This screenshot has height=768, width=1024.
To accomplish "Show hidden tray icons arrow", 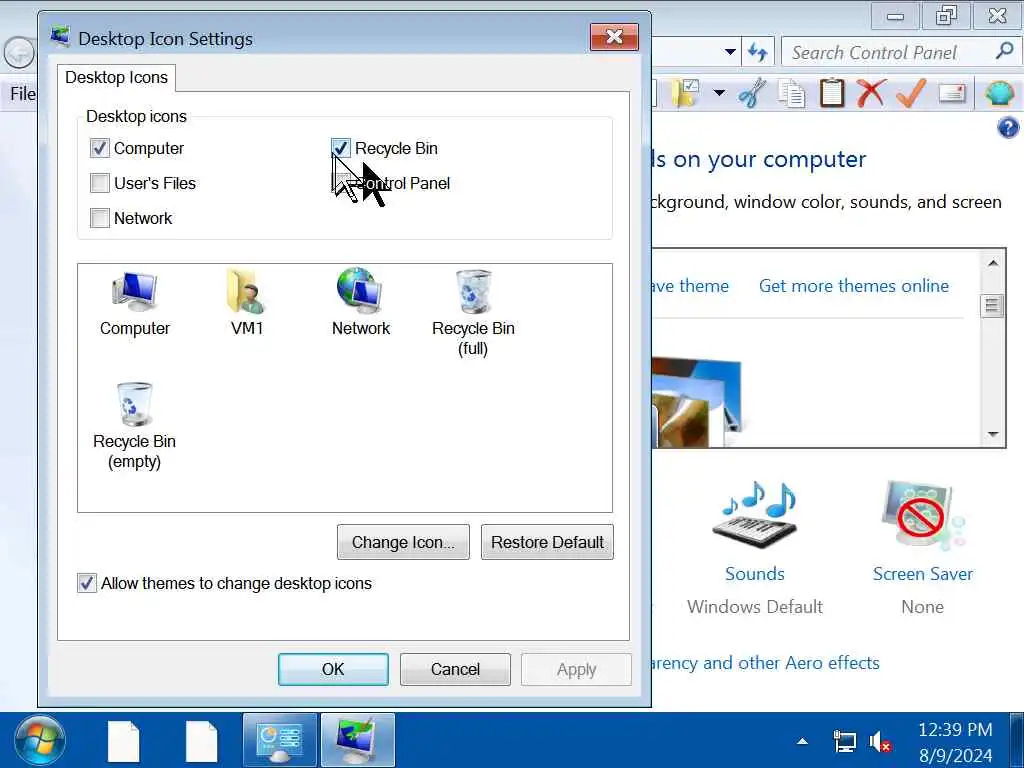I will (803, 741).
